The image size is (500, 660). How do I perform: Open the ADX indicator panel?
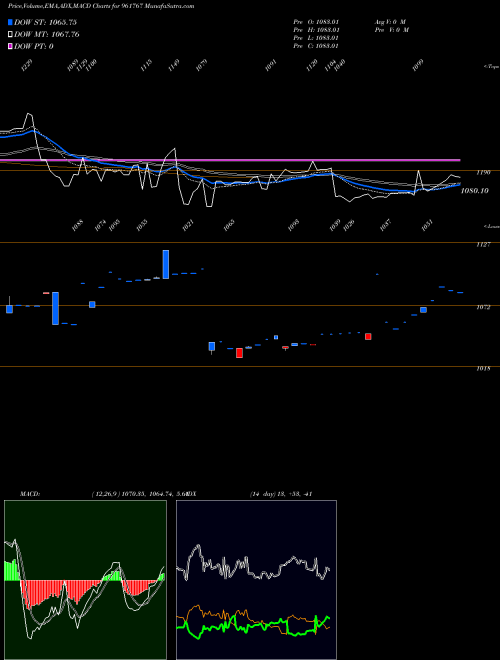[x=256, y=580]
